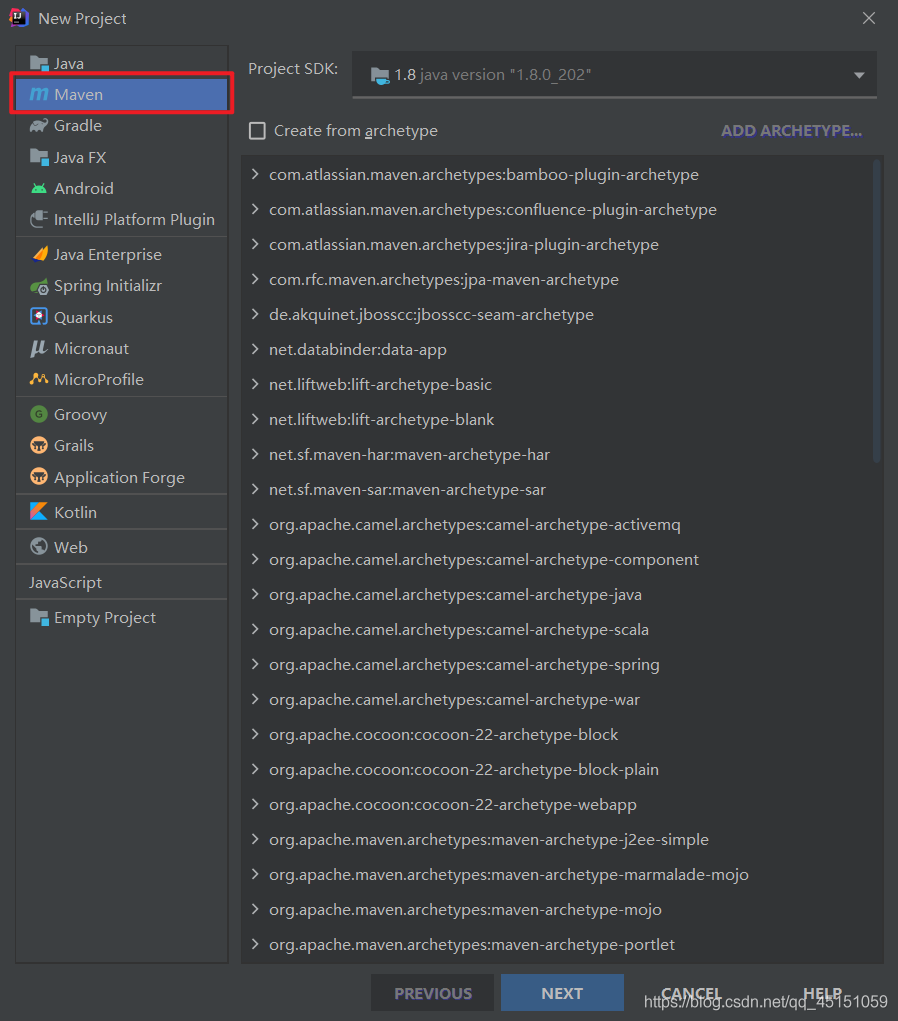Click the Java Enterprise icon

(39, 254)
